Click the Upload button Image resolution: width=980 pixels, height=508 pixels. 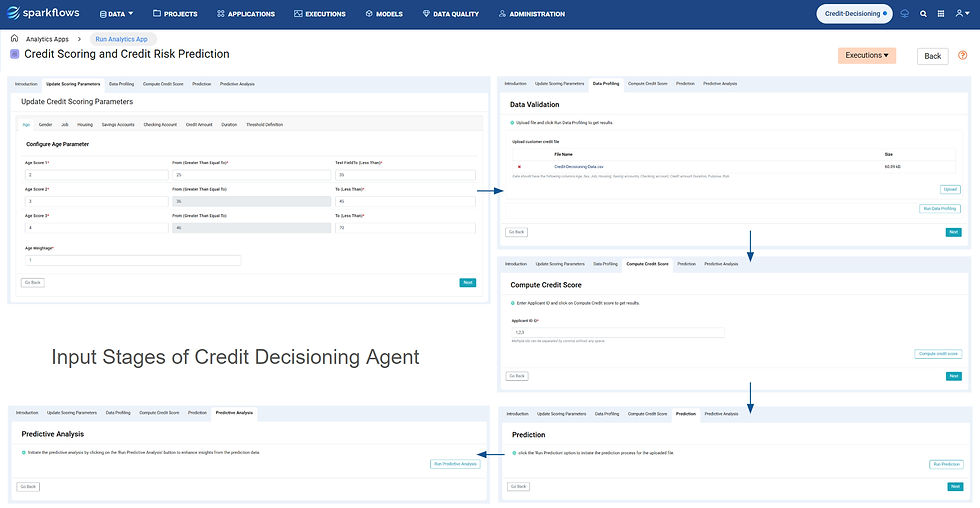tap(950, 189)
